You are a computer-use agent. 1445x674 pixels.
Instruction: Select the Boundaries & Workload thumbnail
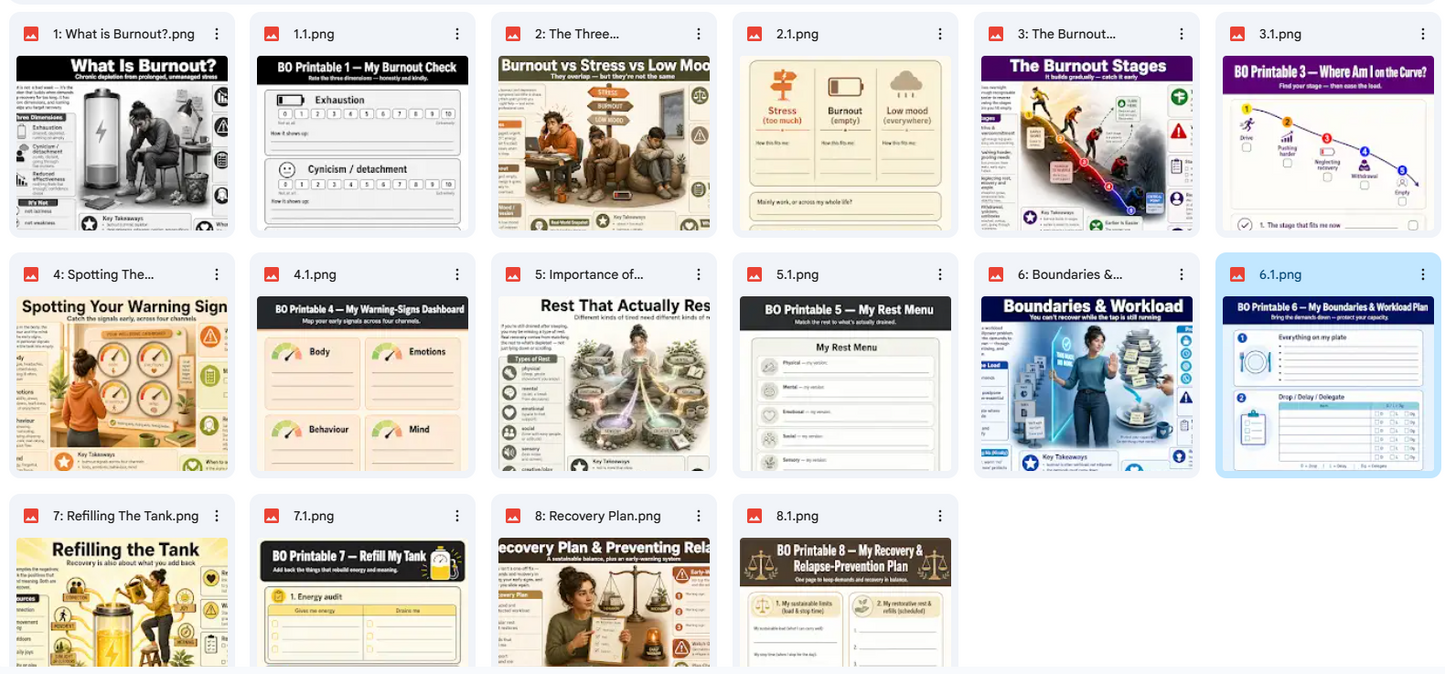tap(1087, 384)
